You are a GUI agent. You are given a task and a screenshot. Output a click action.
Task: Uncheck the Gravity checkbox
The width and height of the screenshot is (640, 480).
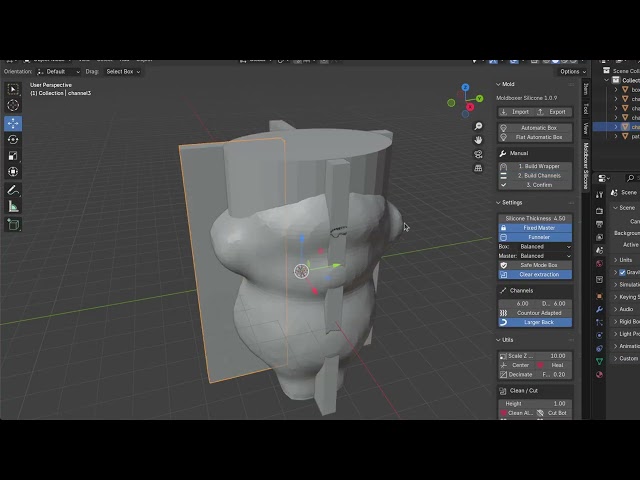tap(622, 272)
